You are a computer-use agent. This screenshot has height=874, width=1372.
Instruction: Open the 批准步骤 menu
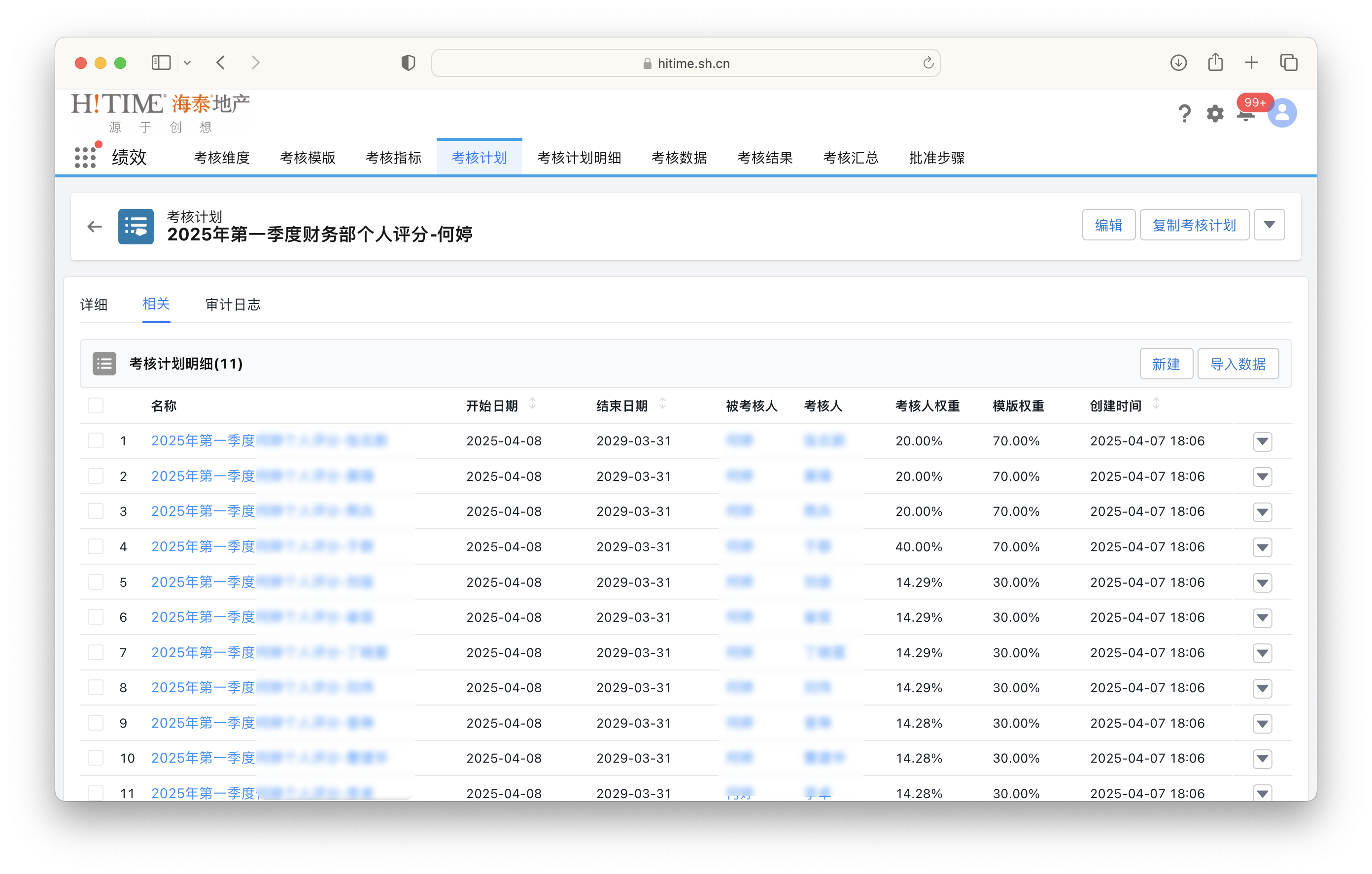tap(937, 158)
